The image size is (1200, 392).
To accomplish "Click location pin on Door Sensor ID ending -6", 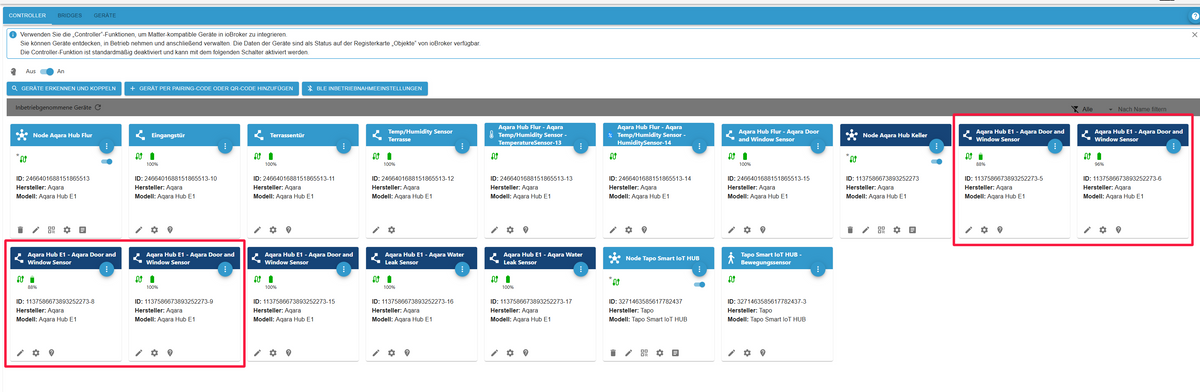I will pyautogui.click(x=1118, y=229).
